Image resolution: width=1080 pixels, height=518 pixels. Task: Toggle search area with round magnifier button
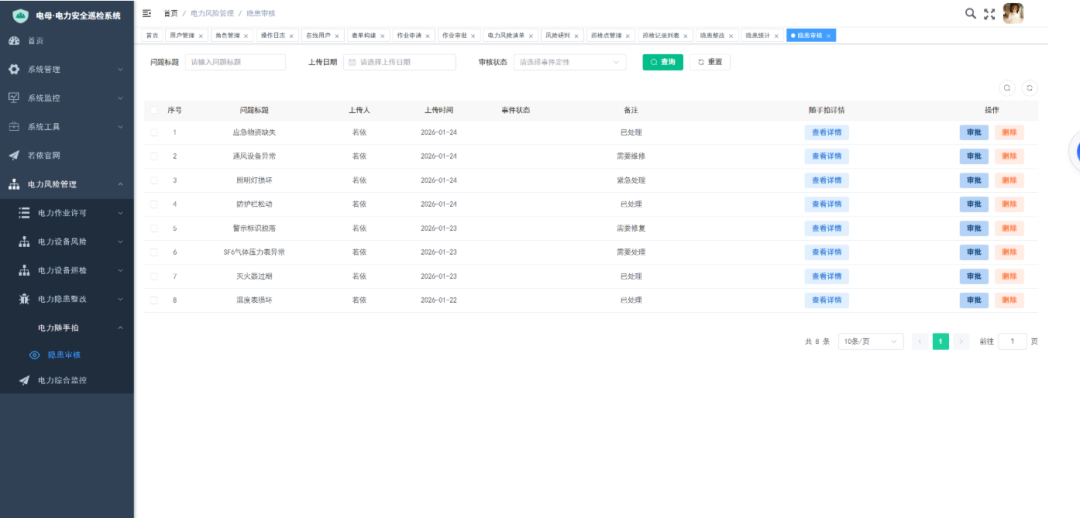[x=1007, y=88]
